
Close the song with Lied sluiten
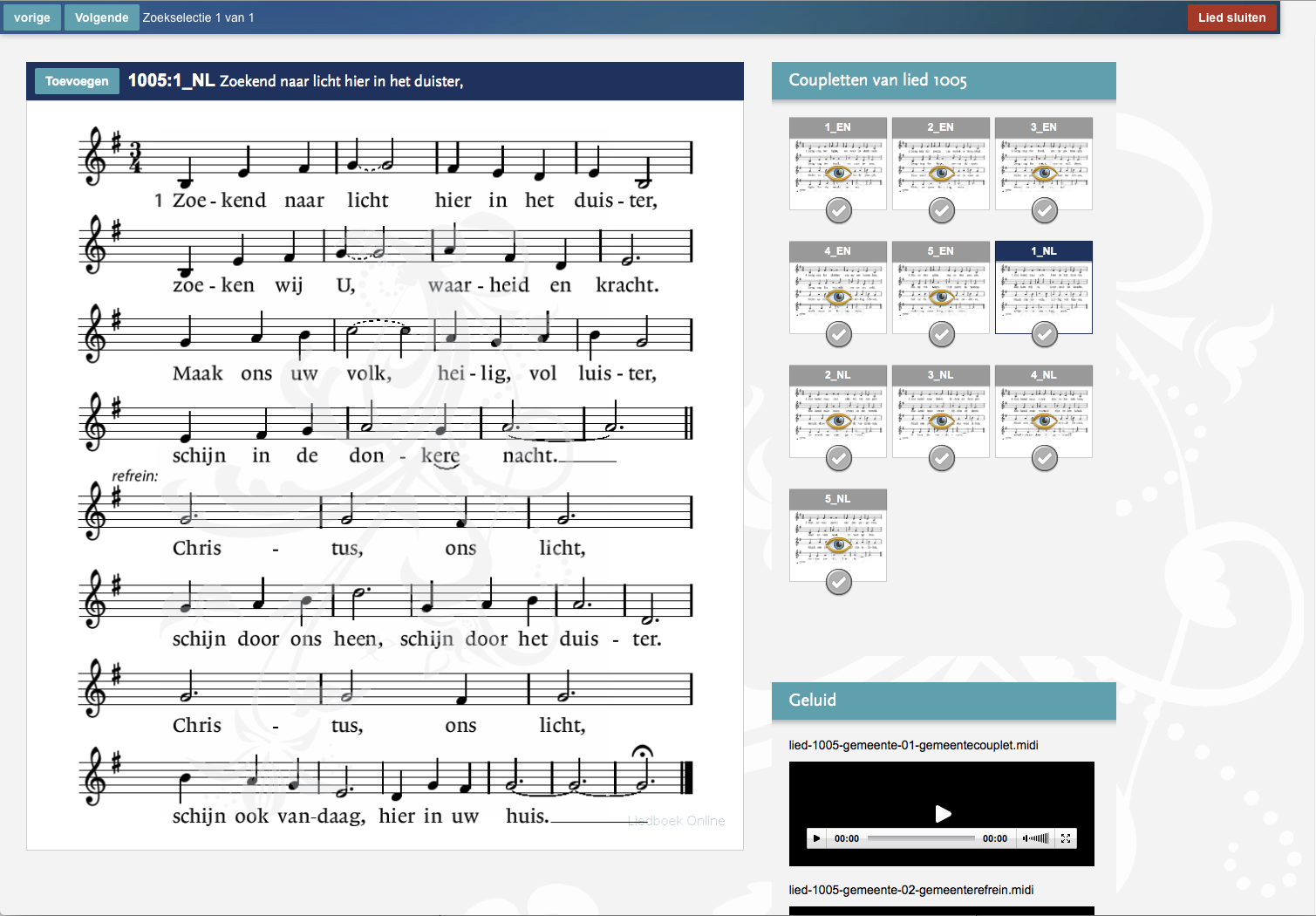[x=1231, y=17]
